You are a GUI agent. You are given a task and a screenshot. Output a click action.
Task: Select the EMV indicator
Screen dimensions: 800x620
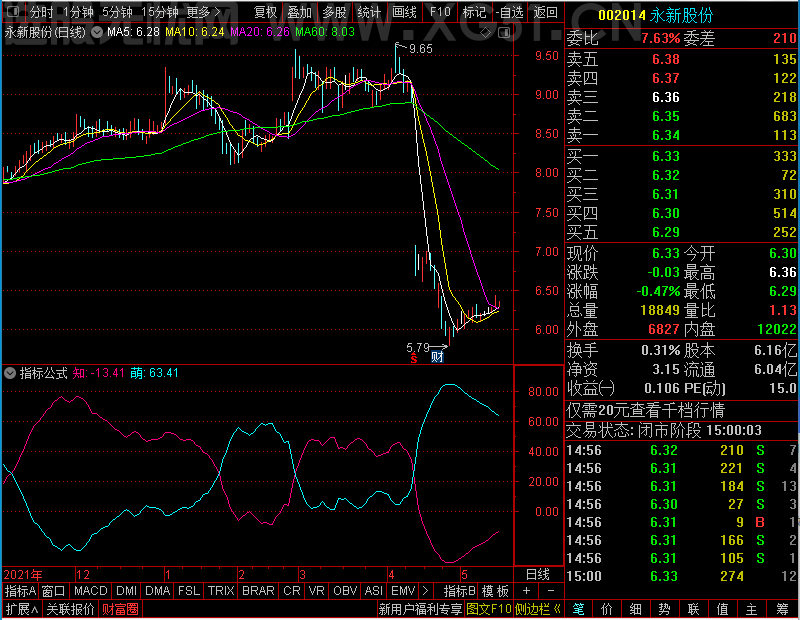coord(403,591)
